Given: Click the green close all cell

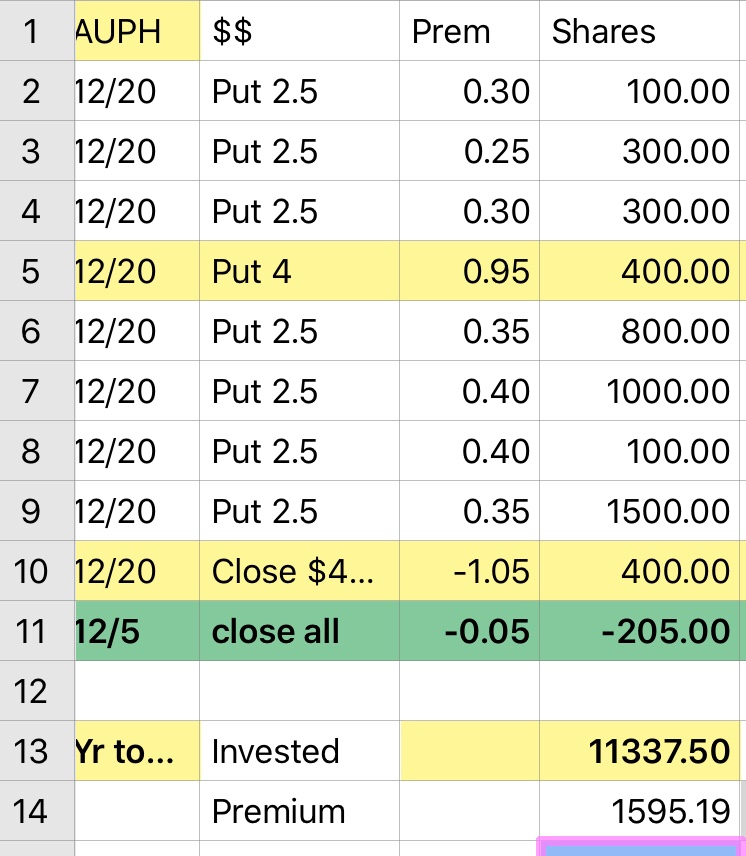Looking at the screenshot, I should [x=299, y=631].
